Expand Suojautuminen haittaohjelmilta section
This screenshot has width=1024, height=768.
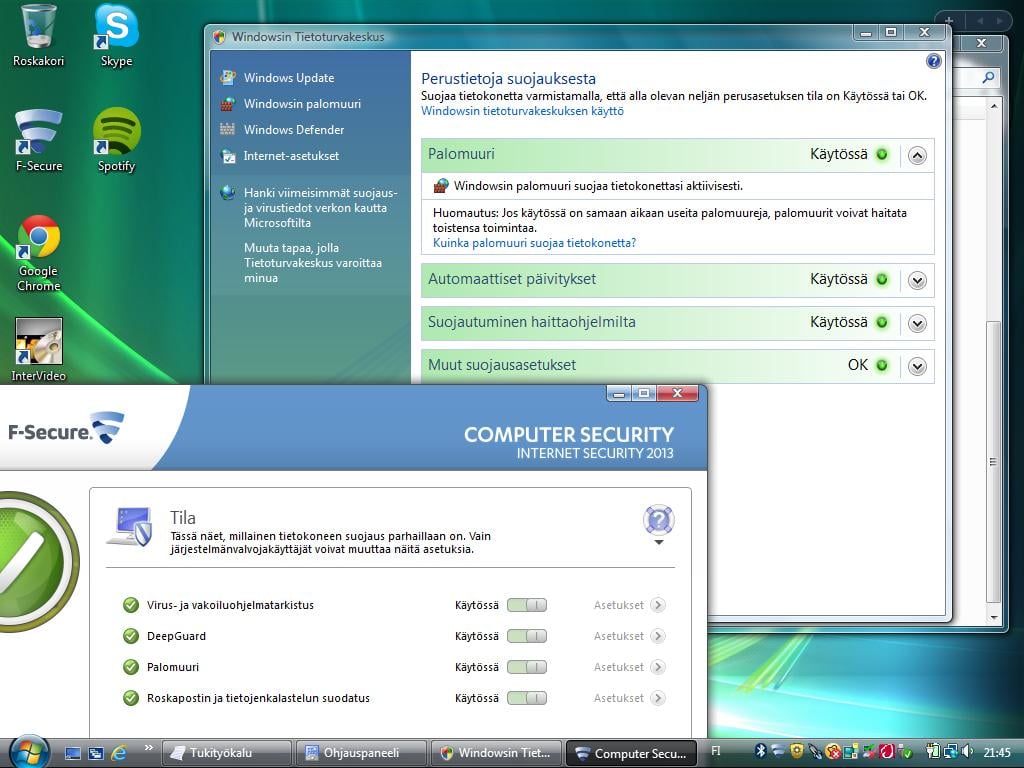click(x=917, y=323)
